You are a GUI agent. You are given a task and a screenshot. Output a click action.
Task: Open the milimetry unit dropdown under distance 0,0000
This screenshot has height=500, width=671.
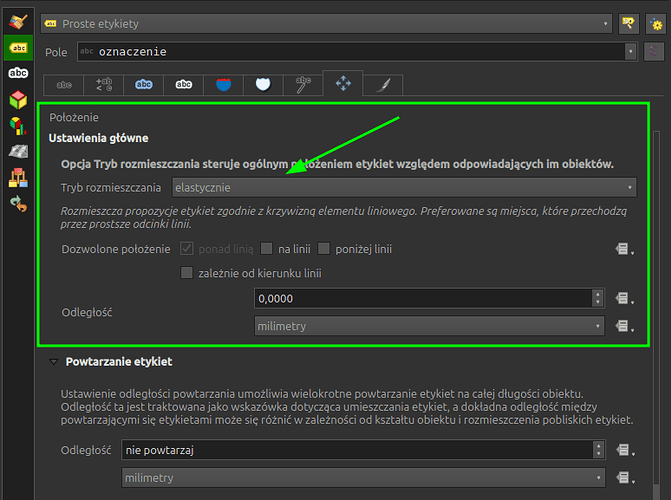(x=429, y=326)
